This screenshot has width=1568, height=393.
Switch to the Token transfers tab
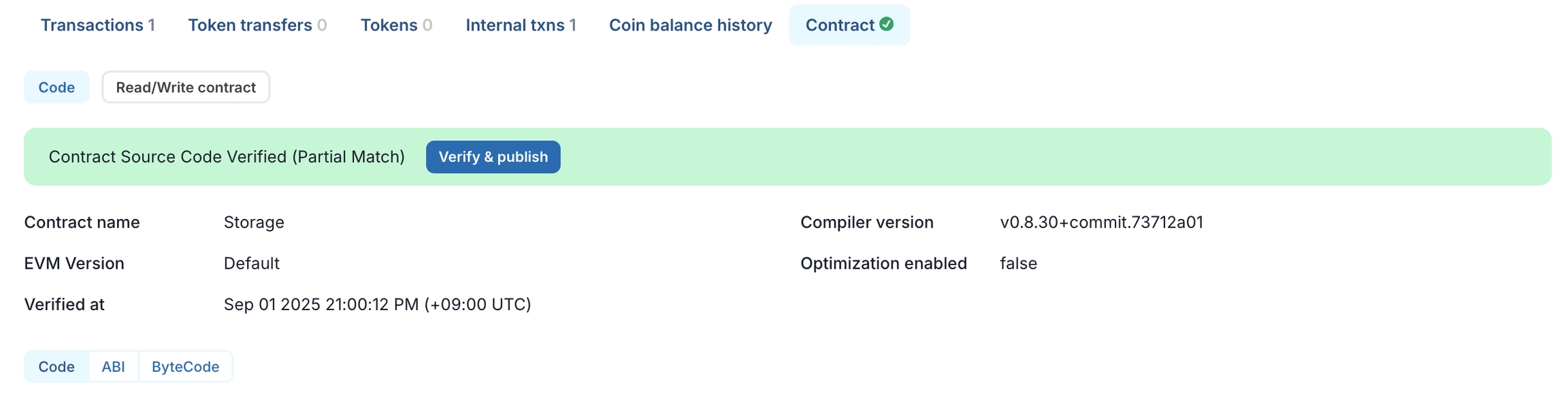(x=257, y=25)
